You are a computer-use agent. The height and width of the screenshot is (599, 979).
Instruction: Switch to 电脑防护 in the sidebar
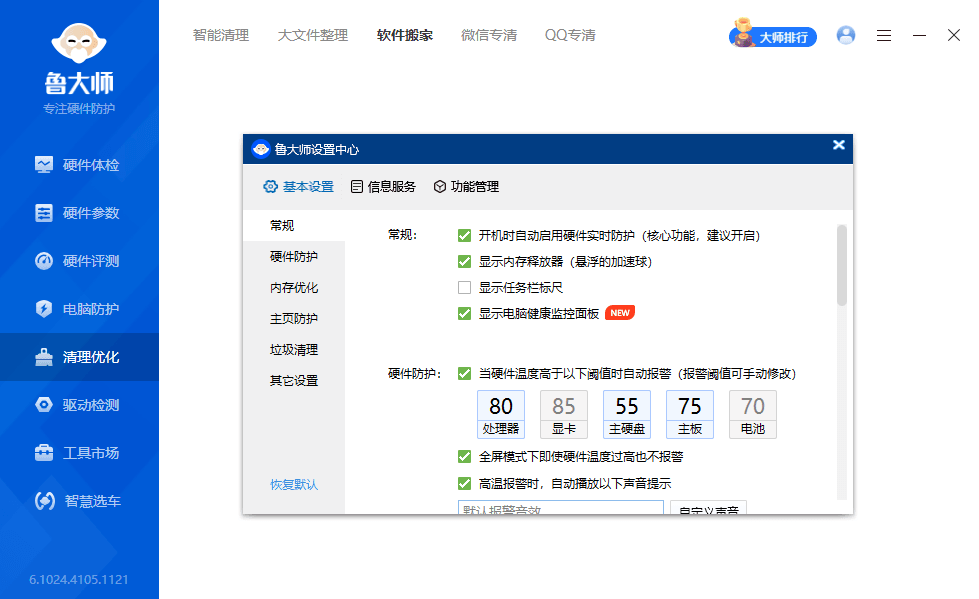click(x=79, y=309)
